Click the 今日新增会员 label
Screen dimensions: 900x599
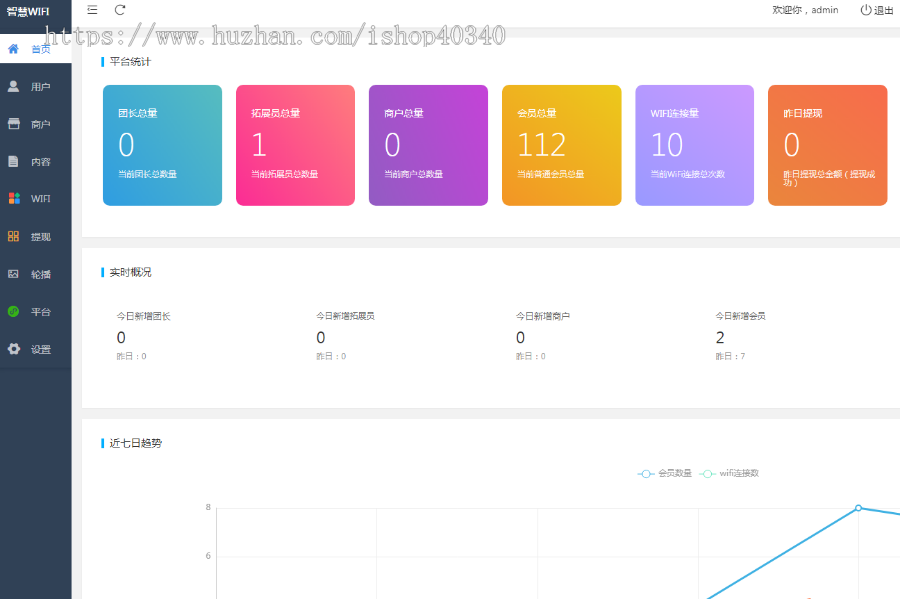tap(740, 316)
